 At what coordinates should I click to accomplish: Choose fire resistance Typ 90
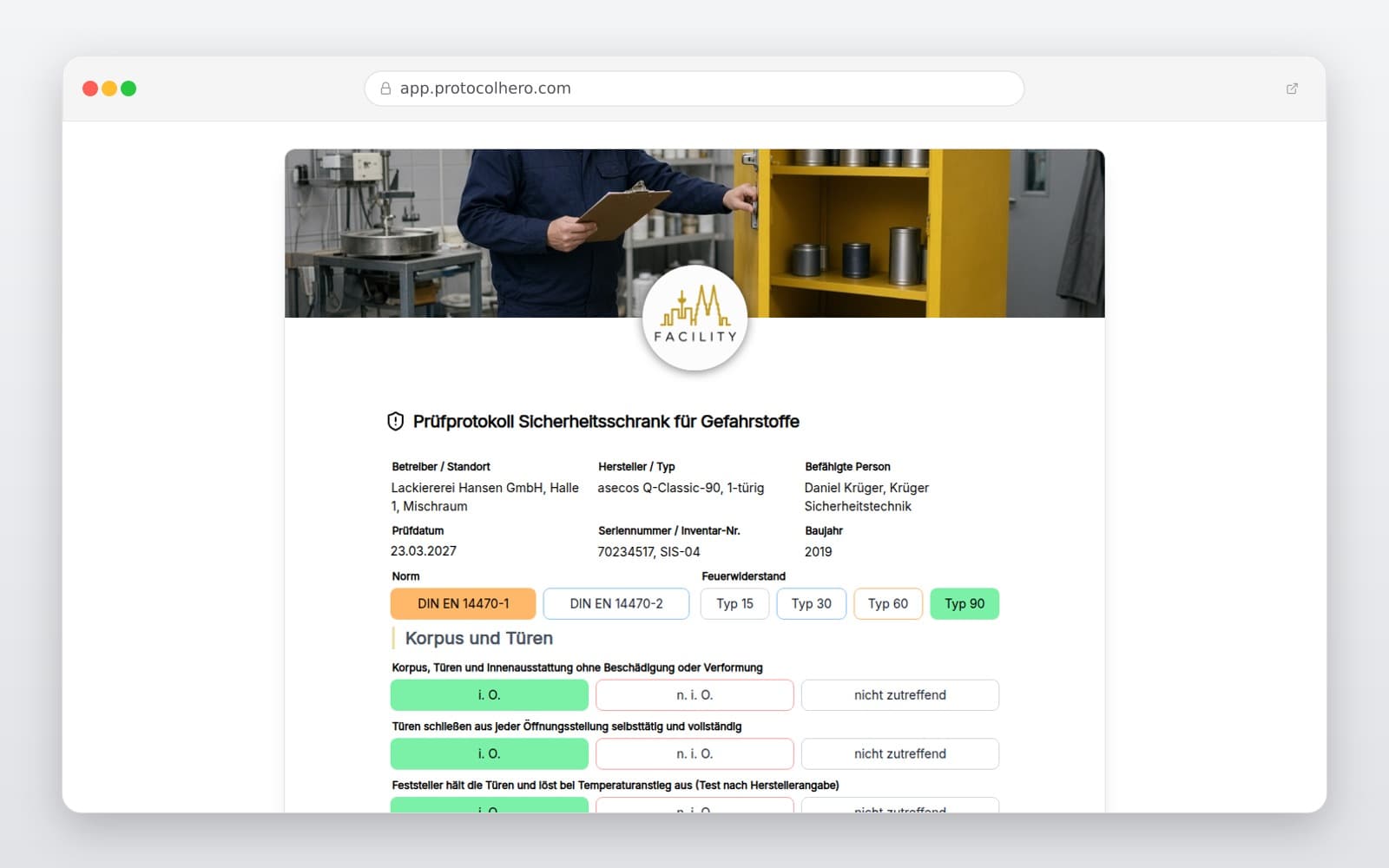point(964,604)
